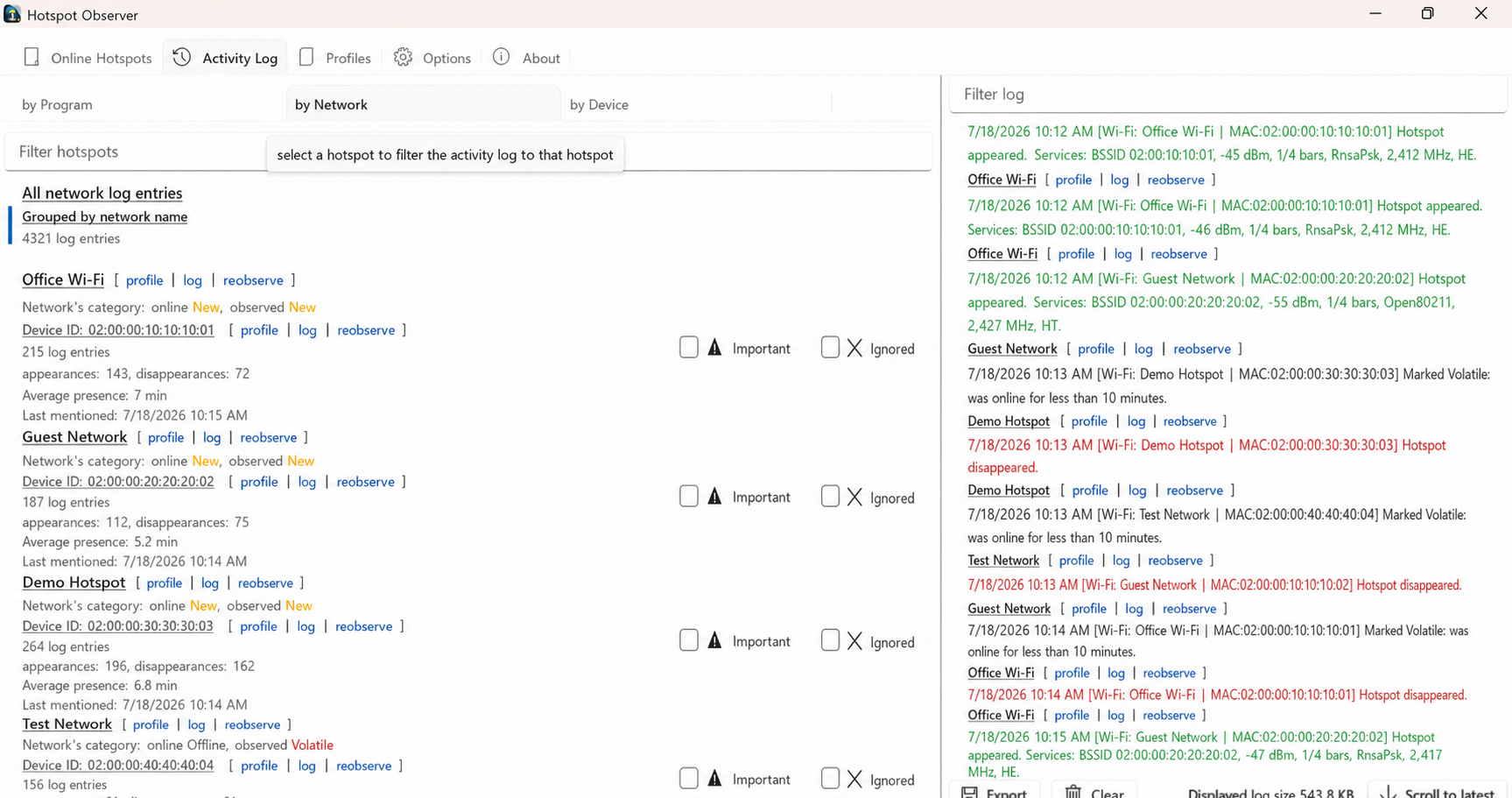Click the red Volatile category label
The width and height of the screenshot is (1512, 798).
[313, 745]
